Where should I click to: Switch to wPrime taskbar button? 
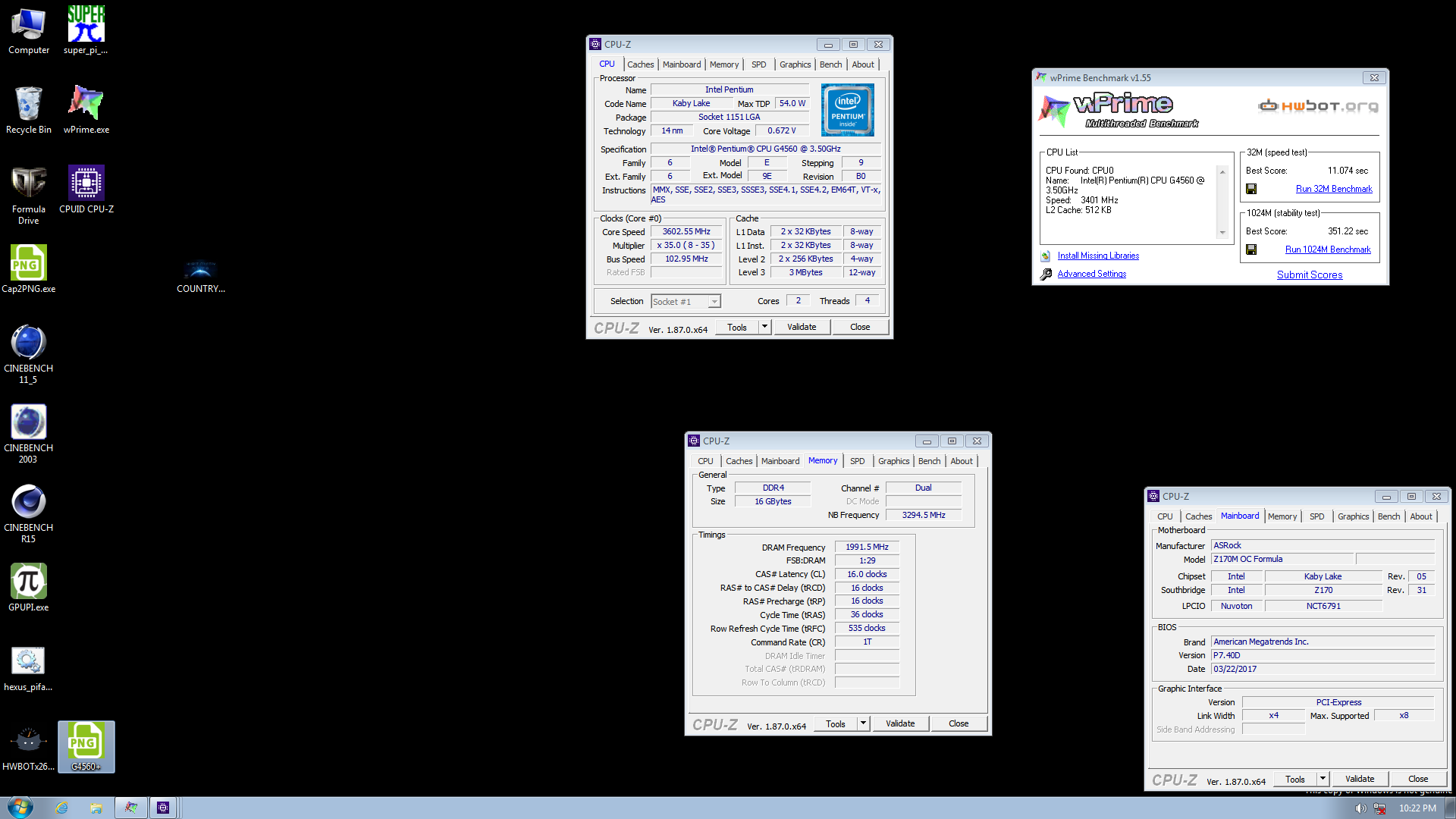click(131, 808)
